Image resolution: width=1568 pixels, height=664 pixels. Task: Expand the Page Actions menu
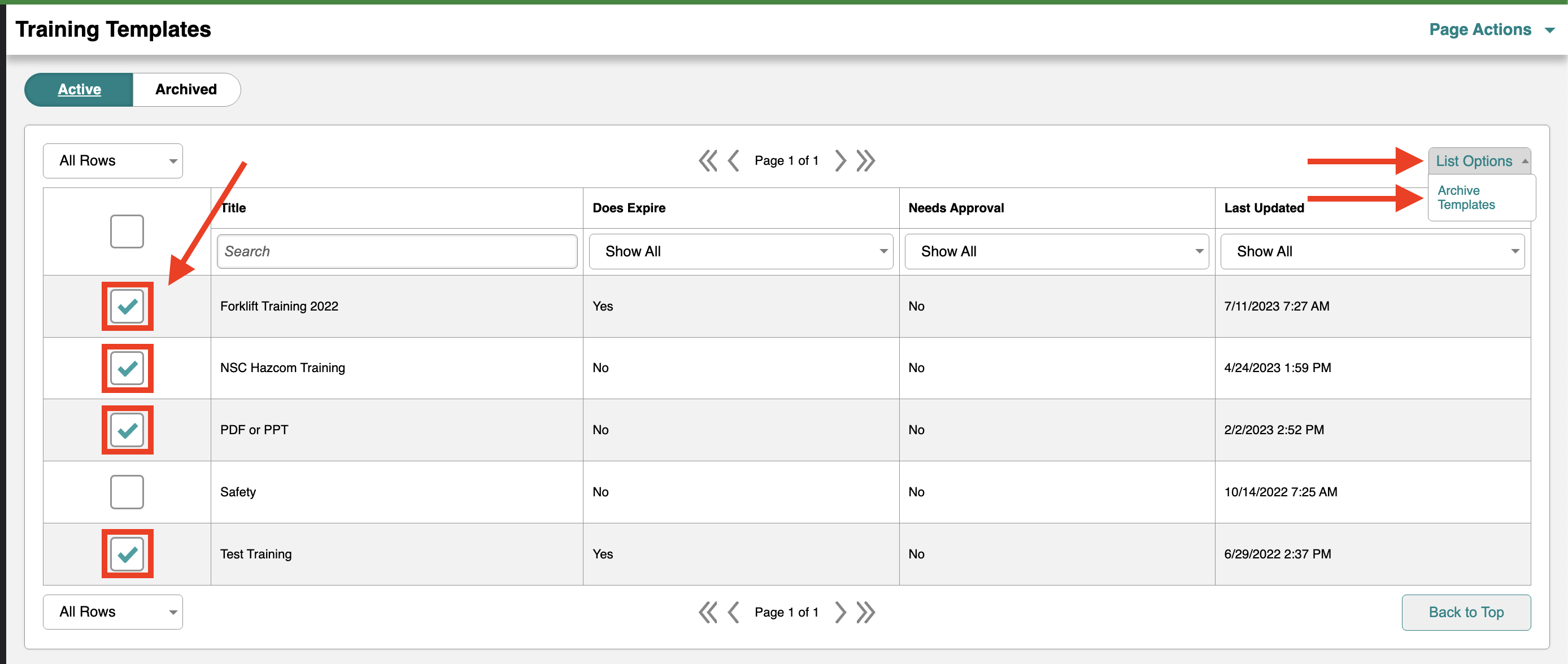pos(1491,29)
